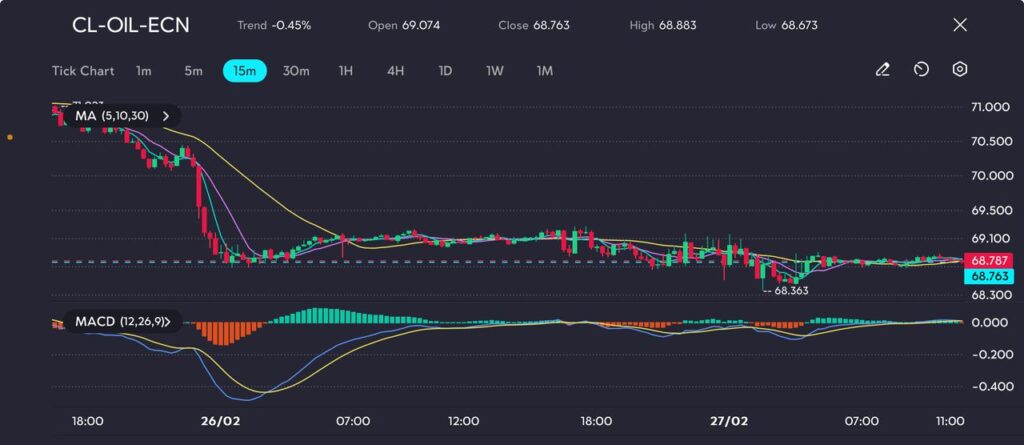
Task: Select the drawing pencil tool
Action: point(882,70)
